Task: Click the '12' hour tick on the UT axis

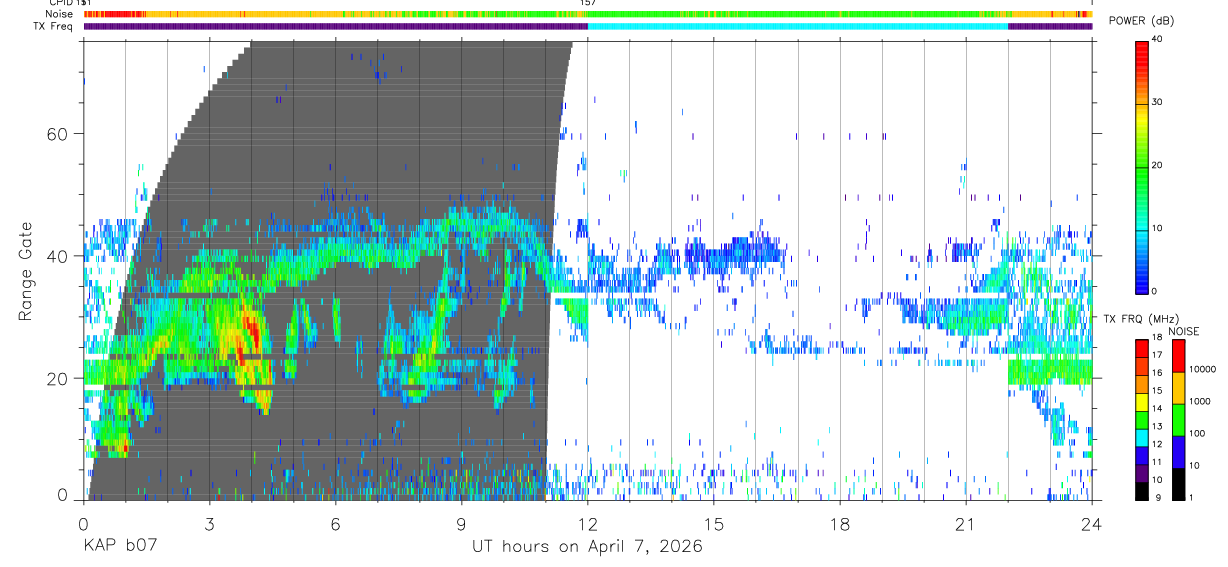Action: tap(588, 524)
